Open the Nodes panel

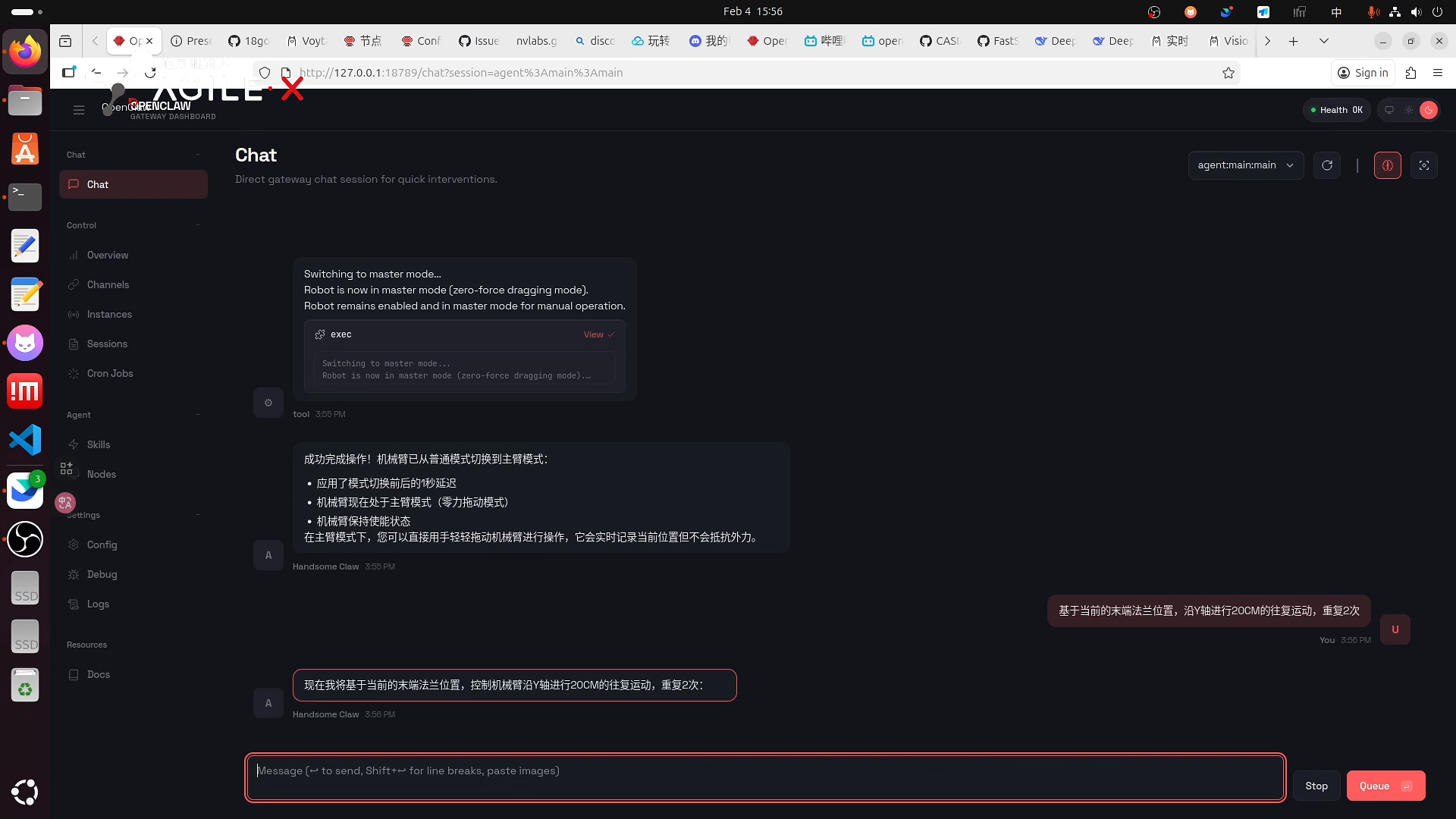click(101, 474)
